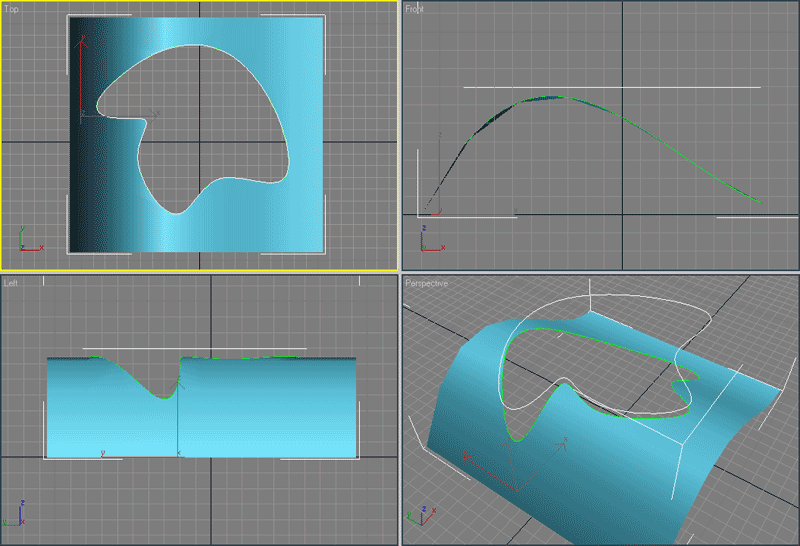Open the Perspective viewport label menu
Screen dimensions: 800x546
click(x=426, y=284)
